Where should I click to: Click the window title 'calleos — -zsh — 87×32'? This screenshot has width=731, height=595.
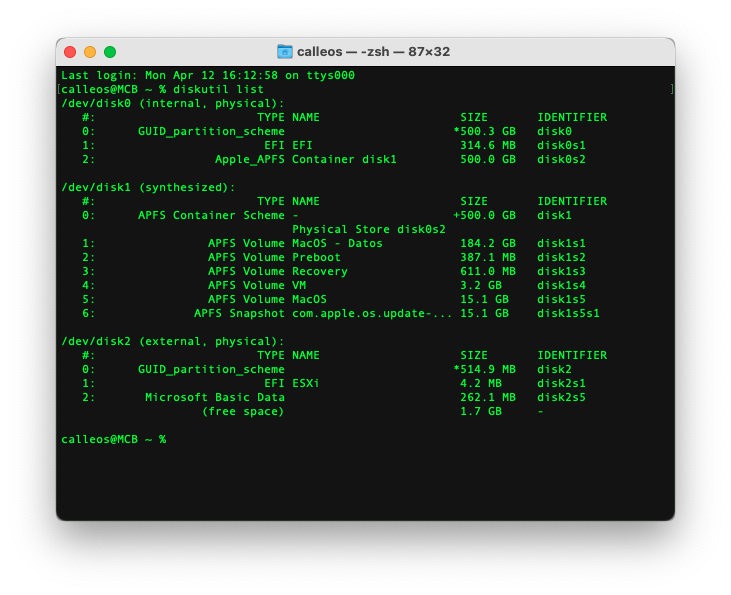[373, 51]
